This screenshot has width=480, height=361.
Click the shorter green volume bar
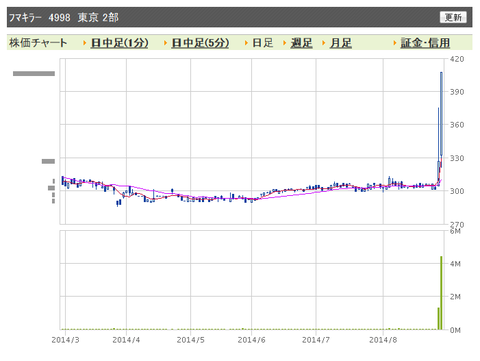438,319
